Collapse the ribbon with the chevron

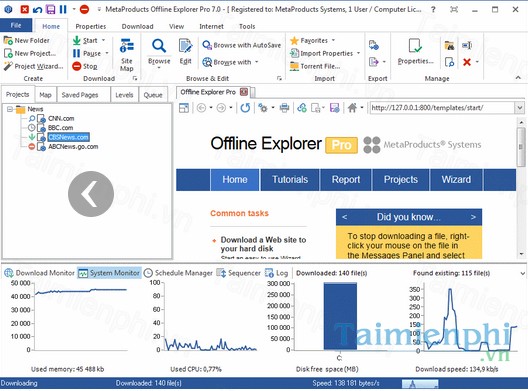(518, 78)
